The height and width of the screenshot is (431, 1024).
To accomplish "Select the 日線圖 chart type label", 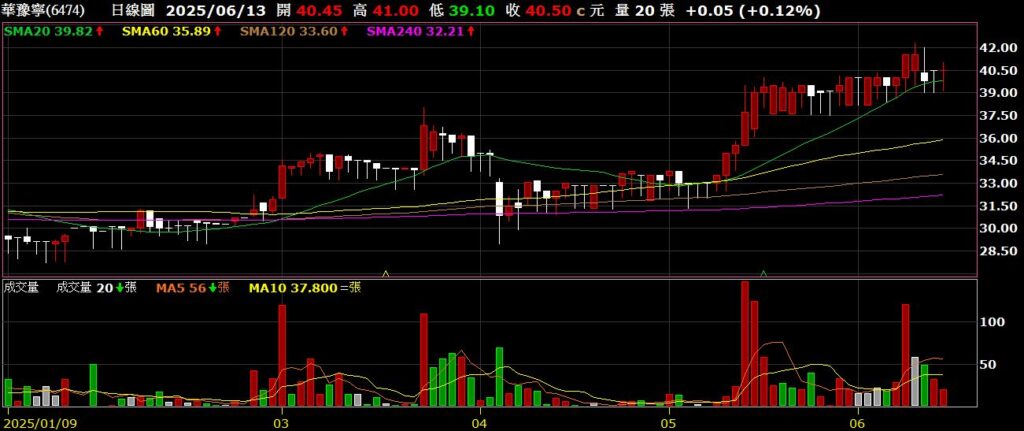I will (133, 10).
